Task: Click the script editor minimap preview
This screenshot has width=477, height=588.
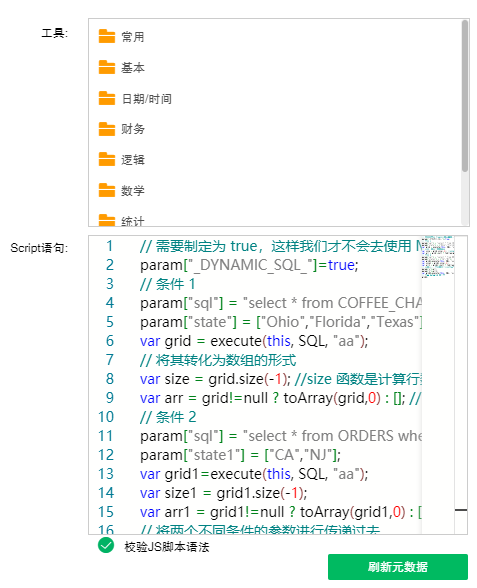Action: 438,257
